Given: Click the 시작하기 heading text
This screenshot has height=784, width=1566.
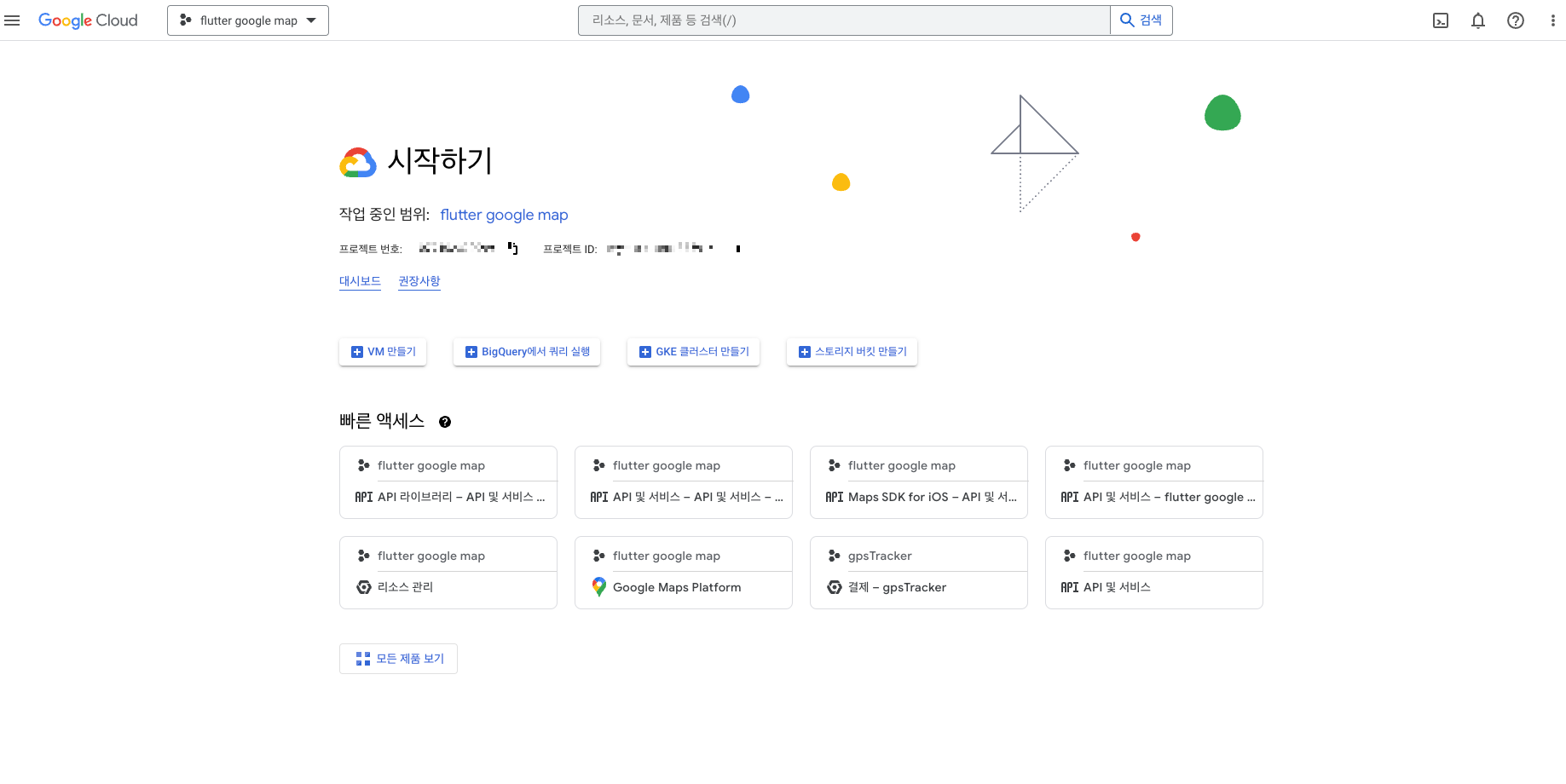Looking at the screenshot, I should [x=440, y=160].
